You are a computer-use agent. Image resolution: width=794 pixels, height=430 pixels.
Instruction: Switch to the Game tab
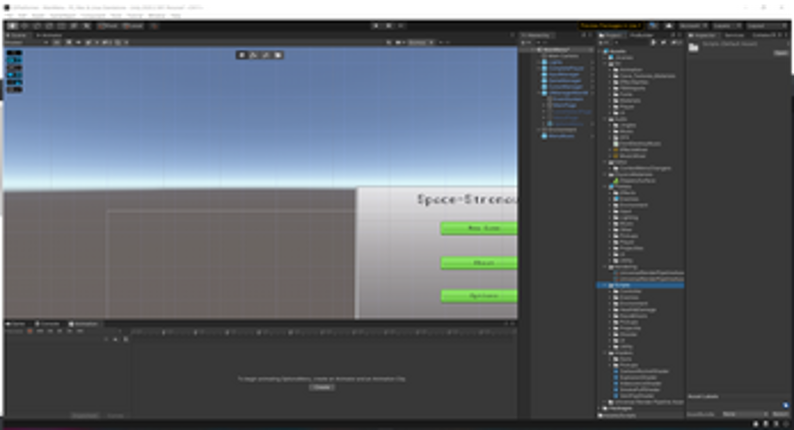tap(17, 324)
